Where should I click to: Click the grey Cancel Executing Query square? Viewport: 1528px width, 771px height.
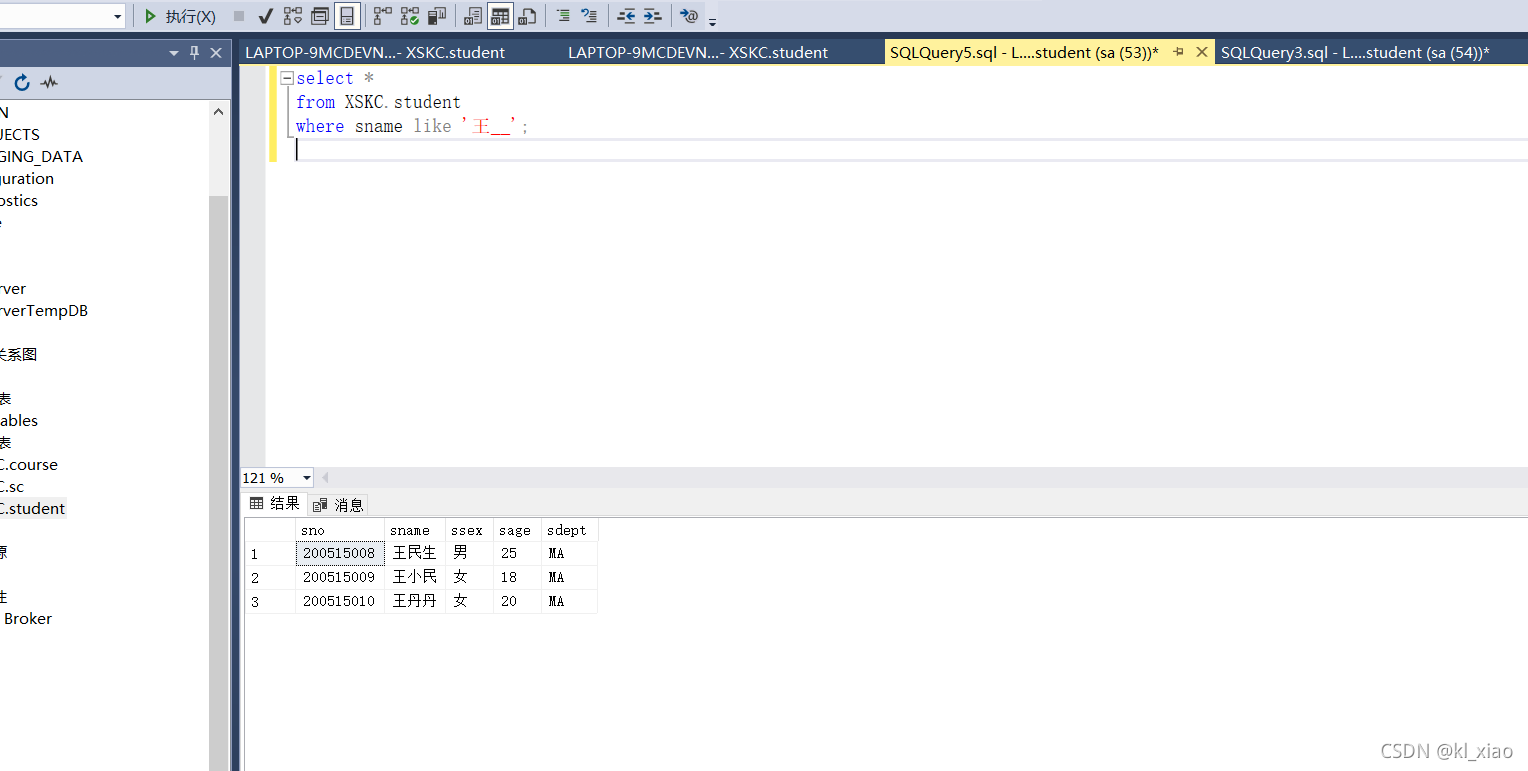pyautogui.click(x=239, y=16)
